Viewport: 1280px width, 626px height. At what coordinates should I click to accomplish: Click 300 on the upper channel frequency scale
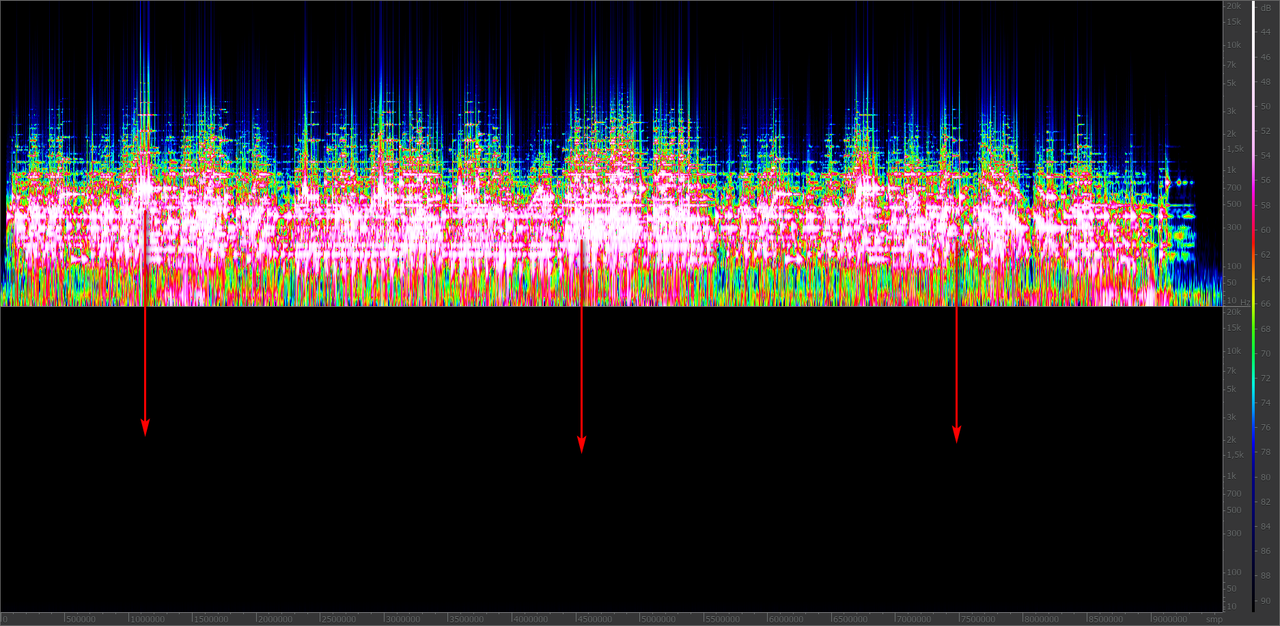[x=1234, y=227]
